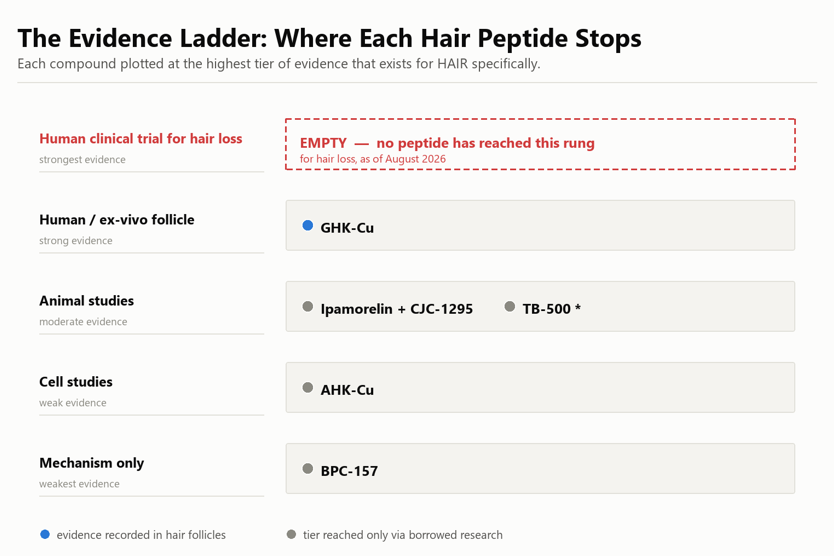
Task: Select the Ipamorelin + CJC-1295 label
Action: [396, 309]
